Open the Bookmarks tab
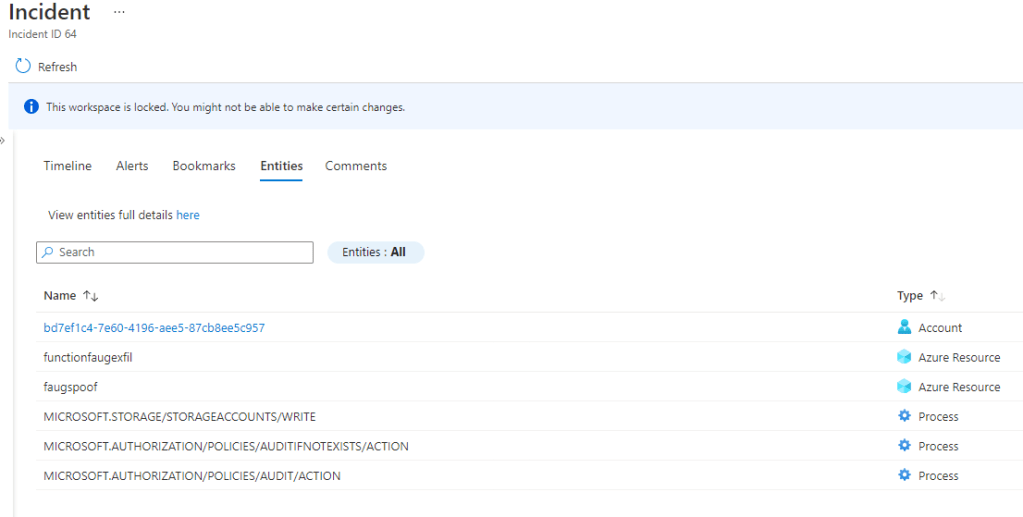 [204, 166]
